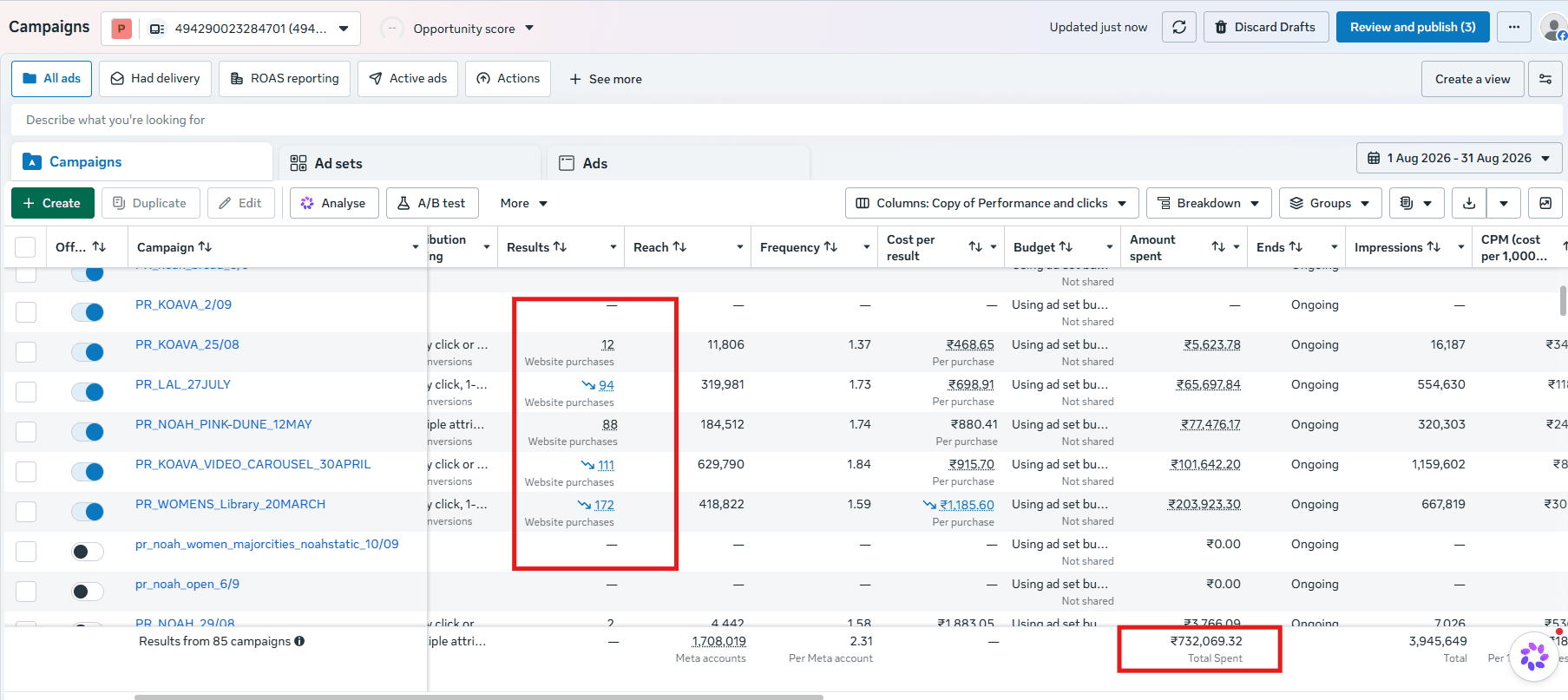
Task: Click the view settings sliders icon
Action: click(1545, 79)
